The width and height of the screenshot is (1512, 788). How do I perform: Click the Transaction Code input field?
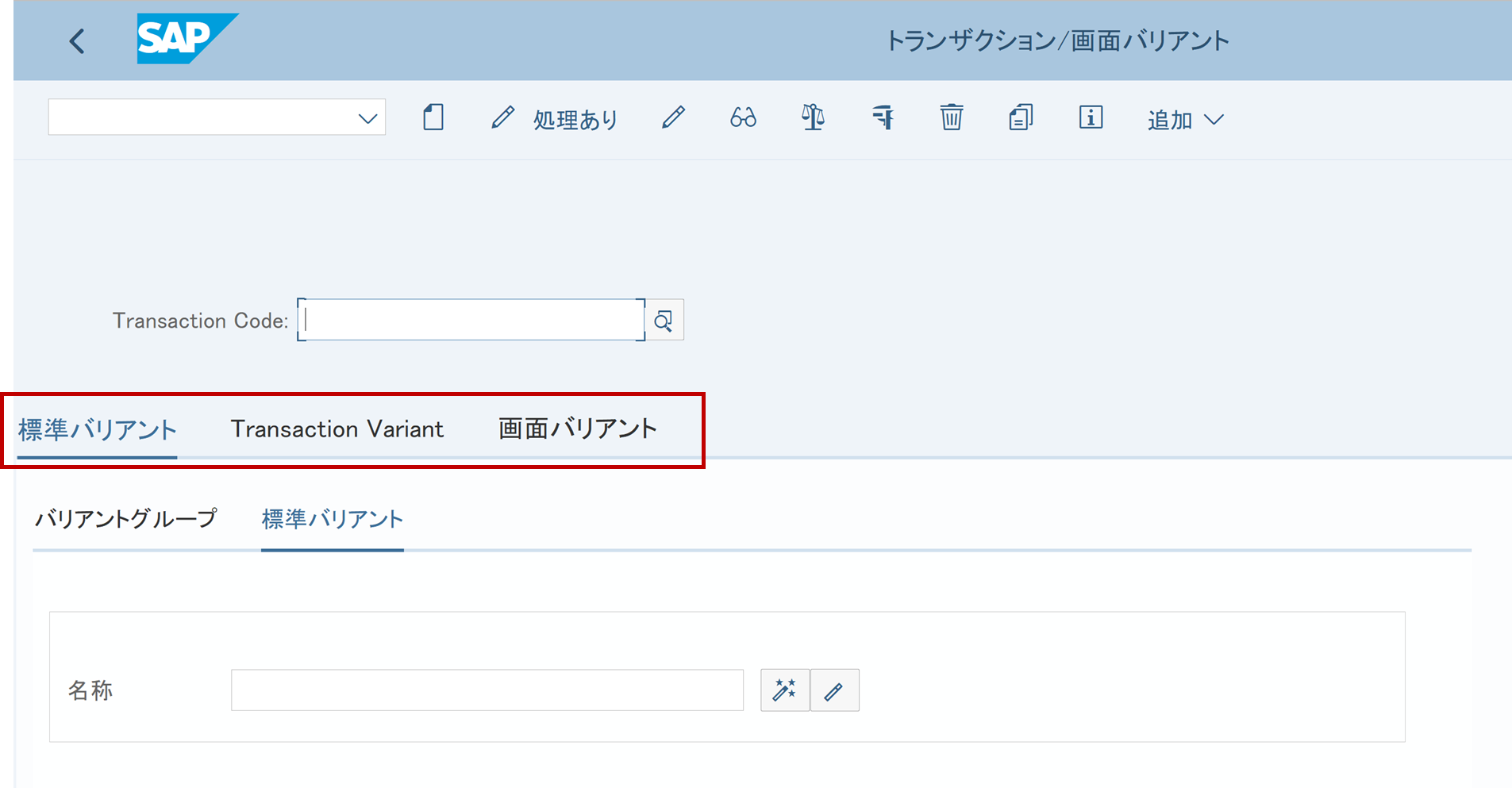click(471, 320)
